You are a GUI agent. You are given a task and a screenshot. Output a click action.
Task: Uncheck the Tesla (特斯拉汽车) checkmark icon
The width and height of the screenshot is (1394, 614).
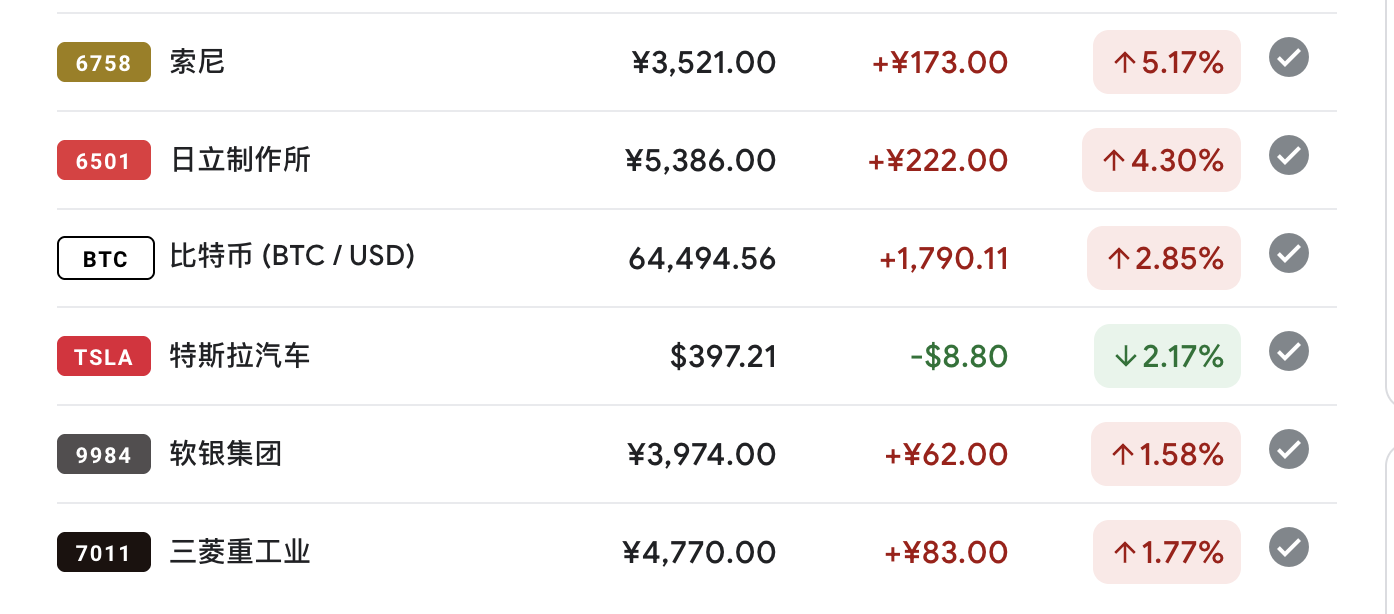click(1289, 351)
